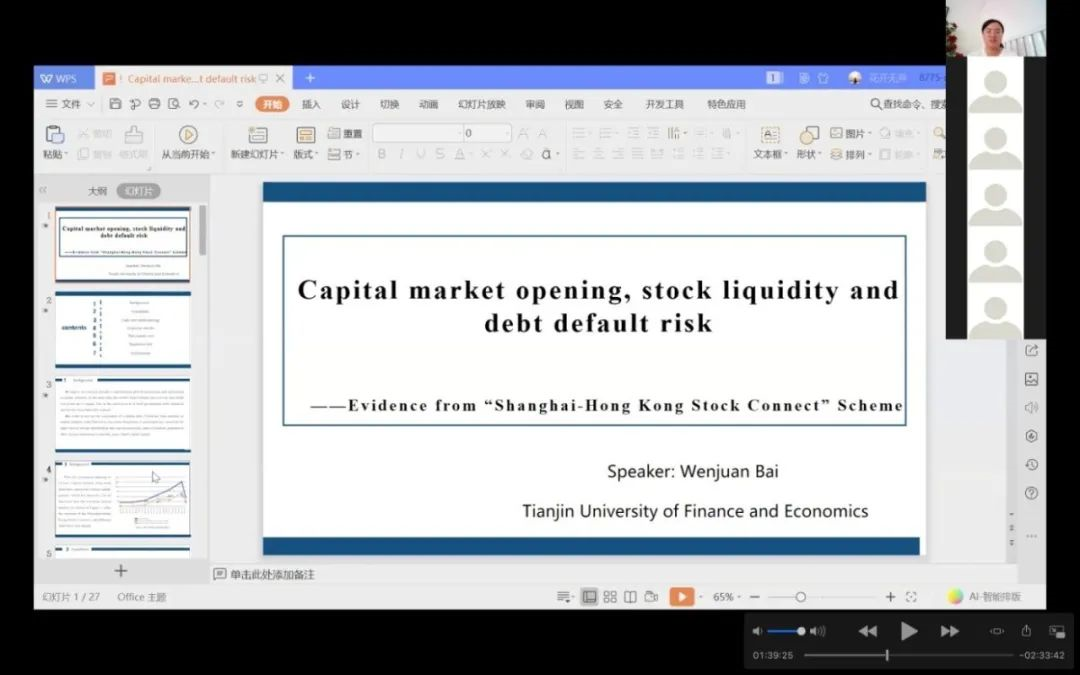
Task: Toggle Bold formatting button
Action: tap(381, 154)
